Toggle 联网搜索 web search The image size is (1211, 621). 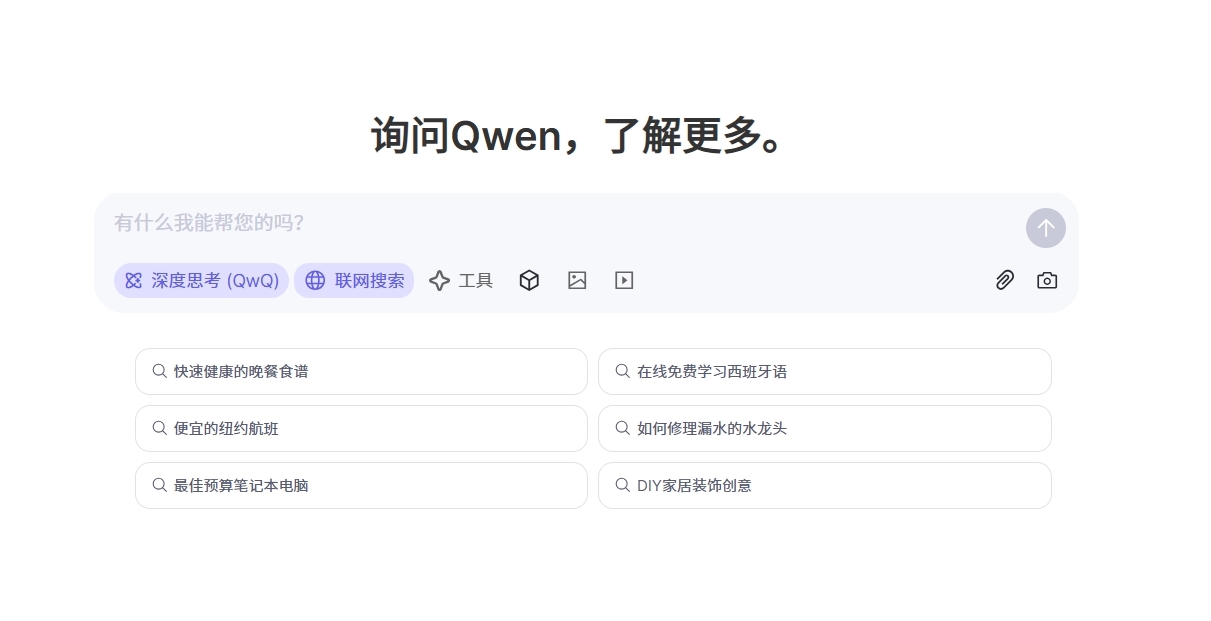[x=354, y=281]
